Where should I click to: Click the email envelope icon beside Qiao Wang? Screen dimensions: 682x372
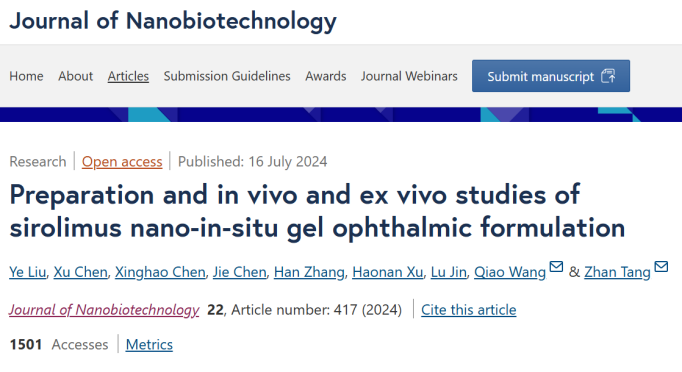(556, 266)
